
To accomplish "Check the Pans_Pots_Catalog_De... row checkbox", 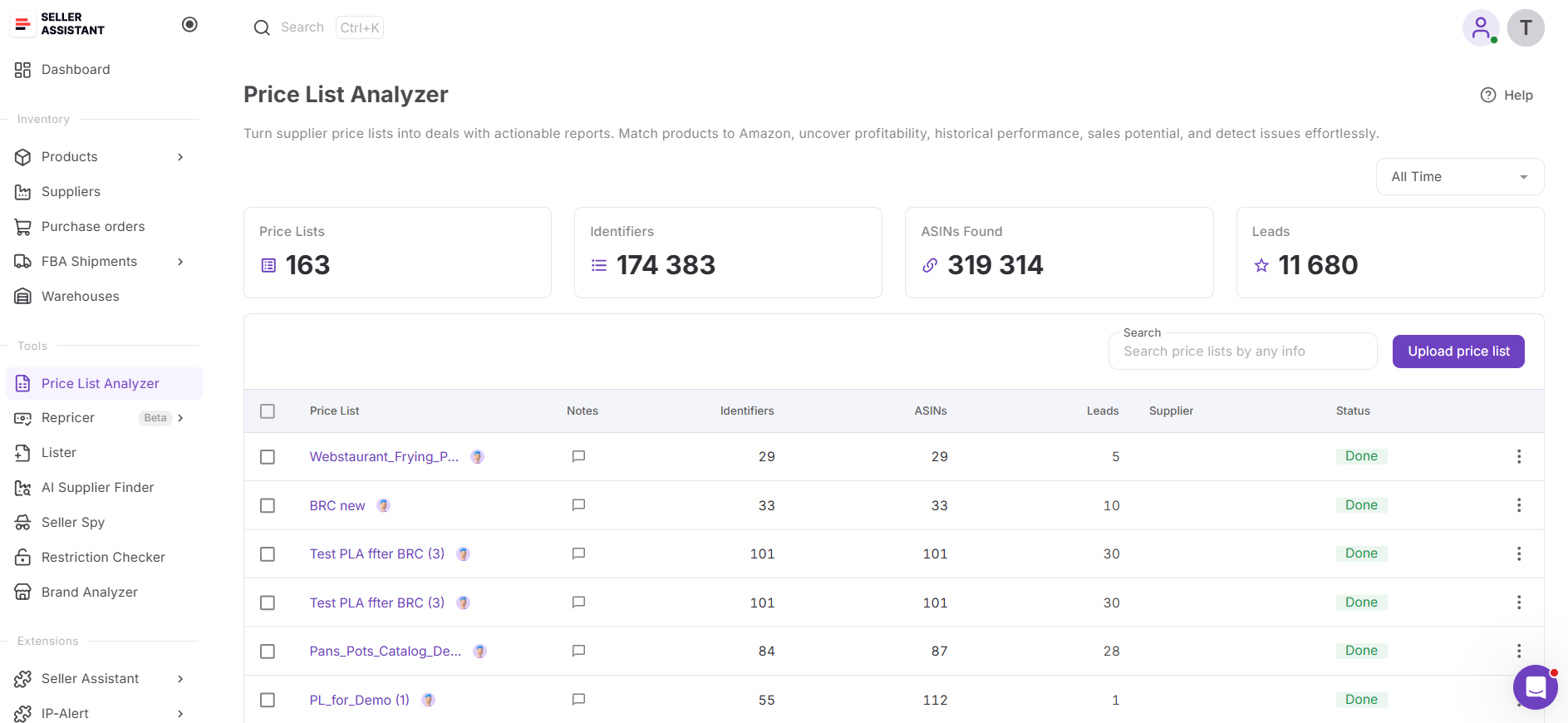I will click(x=268, y=652).
